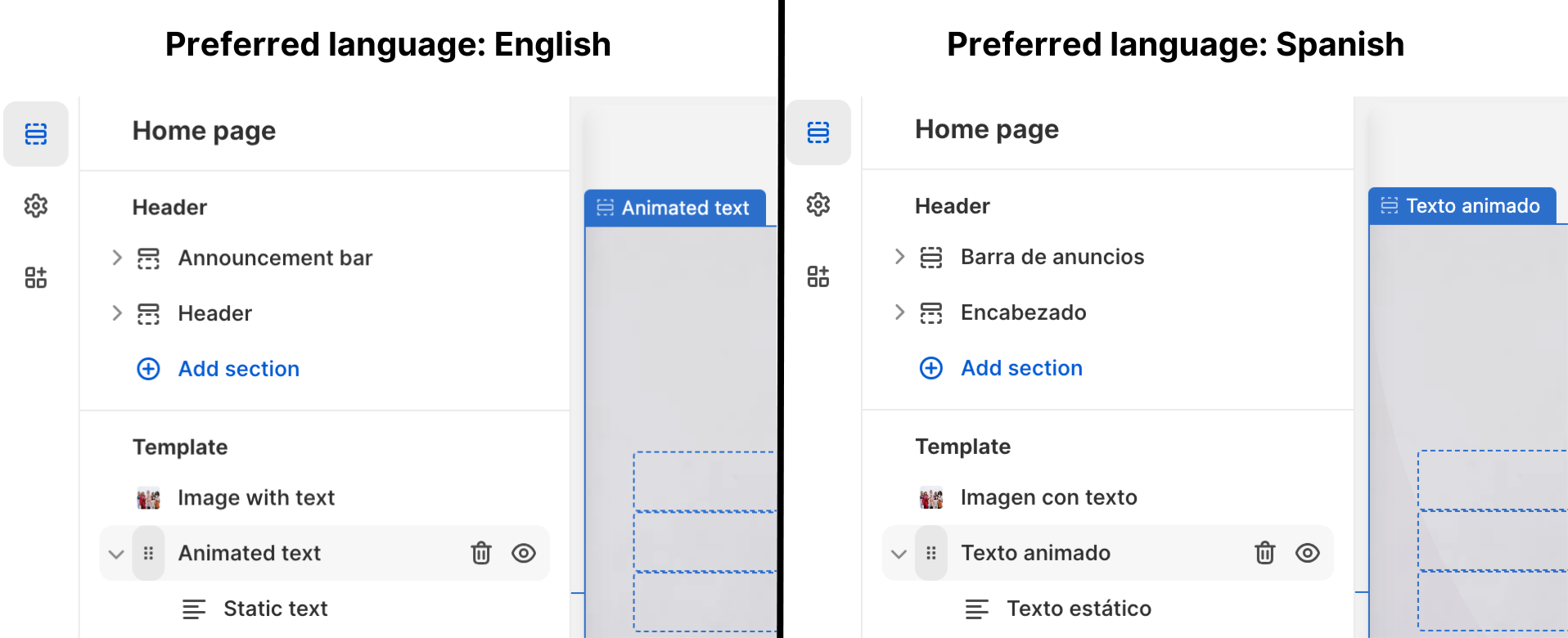Viewport: 1568px width, 638px height.
Task: Collapse the Animated text section
Action: pos(116,555)
